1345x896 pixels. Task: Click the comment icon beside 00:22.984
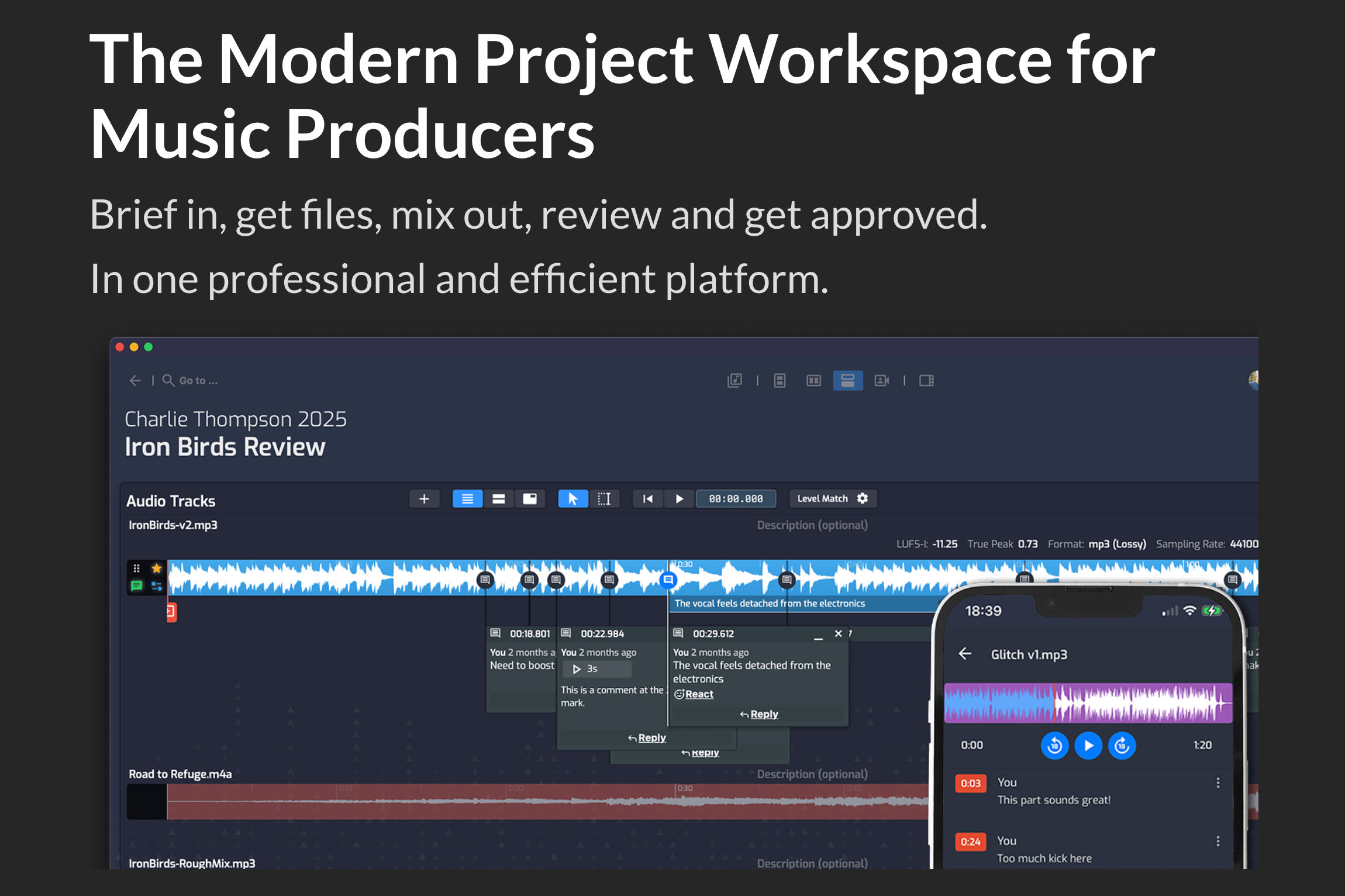(x=566, y=633)
